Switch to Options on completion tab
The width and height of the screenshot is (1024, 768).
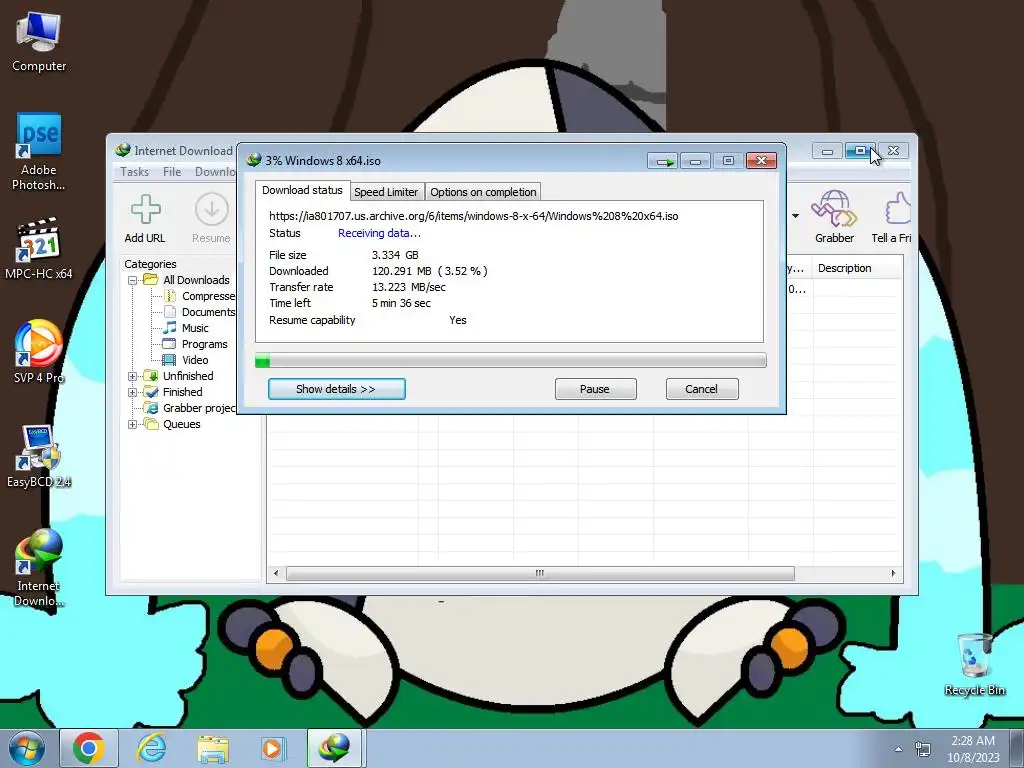pos(483,192)
